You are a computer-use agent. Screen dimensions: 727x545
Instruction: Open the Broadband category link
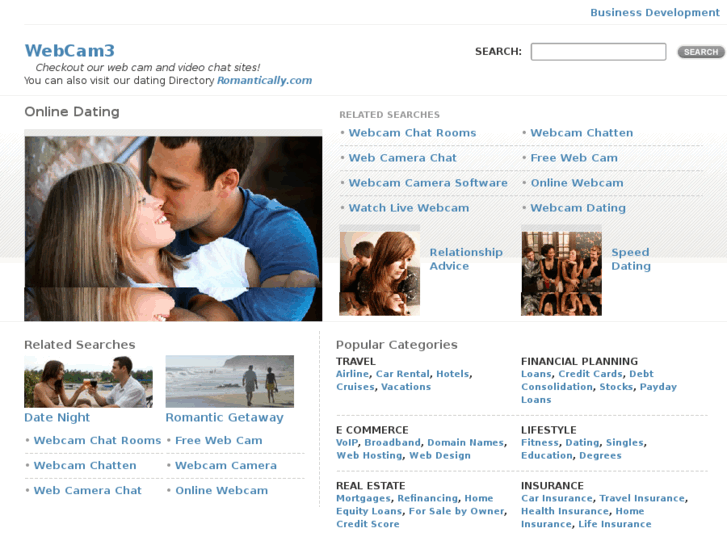tap(393, 442)
